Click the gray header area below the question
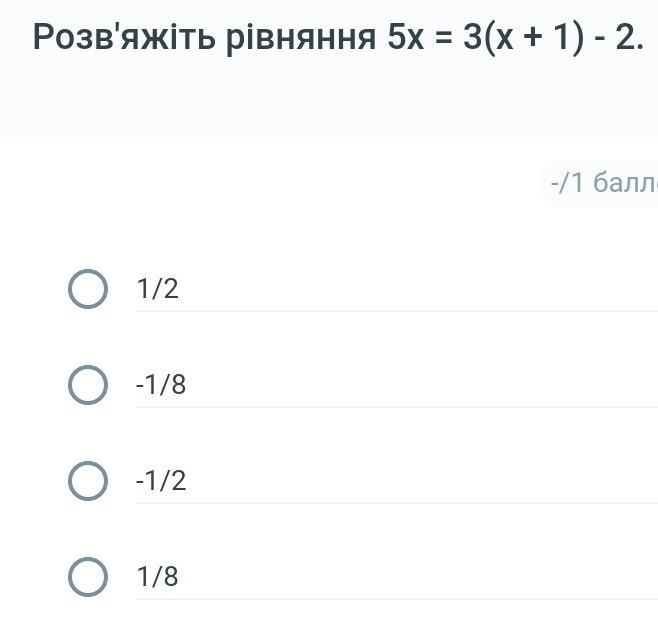The height and width of the screenshot is (626, 658). [300, 105]
